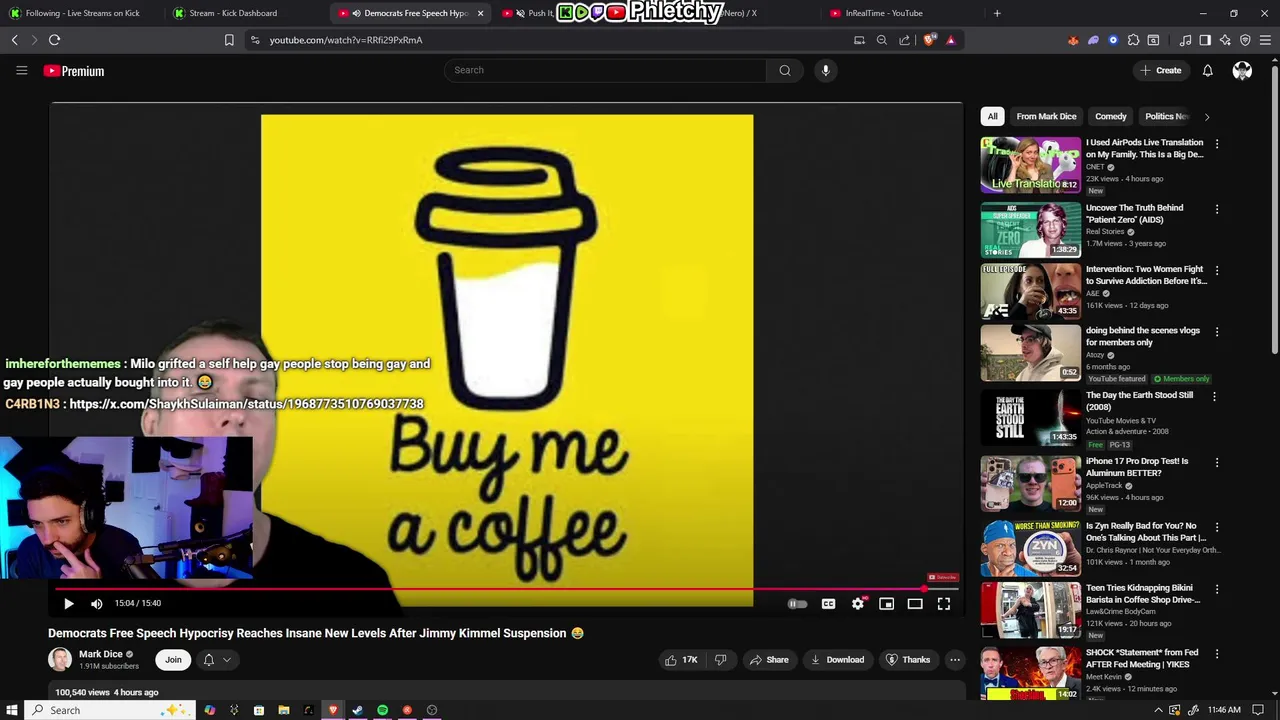This screenshot has height=720, width=1280.
Task: Like the video thumbs up 17K
Action: pyautogui.click(x=681, y=660)
